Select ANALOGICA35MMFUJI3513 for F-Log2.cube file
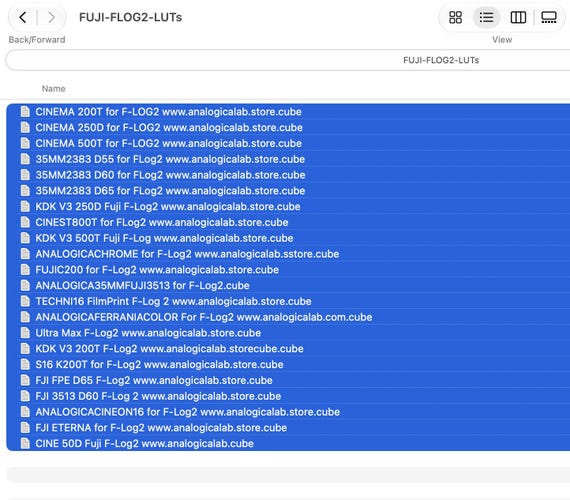 [288, 285]
